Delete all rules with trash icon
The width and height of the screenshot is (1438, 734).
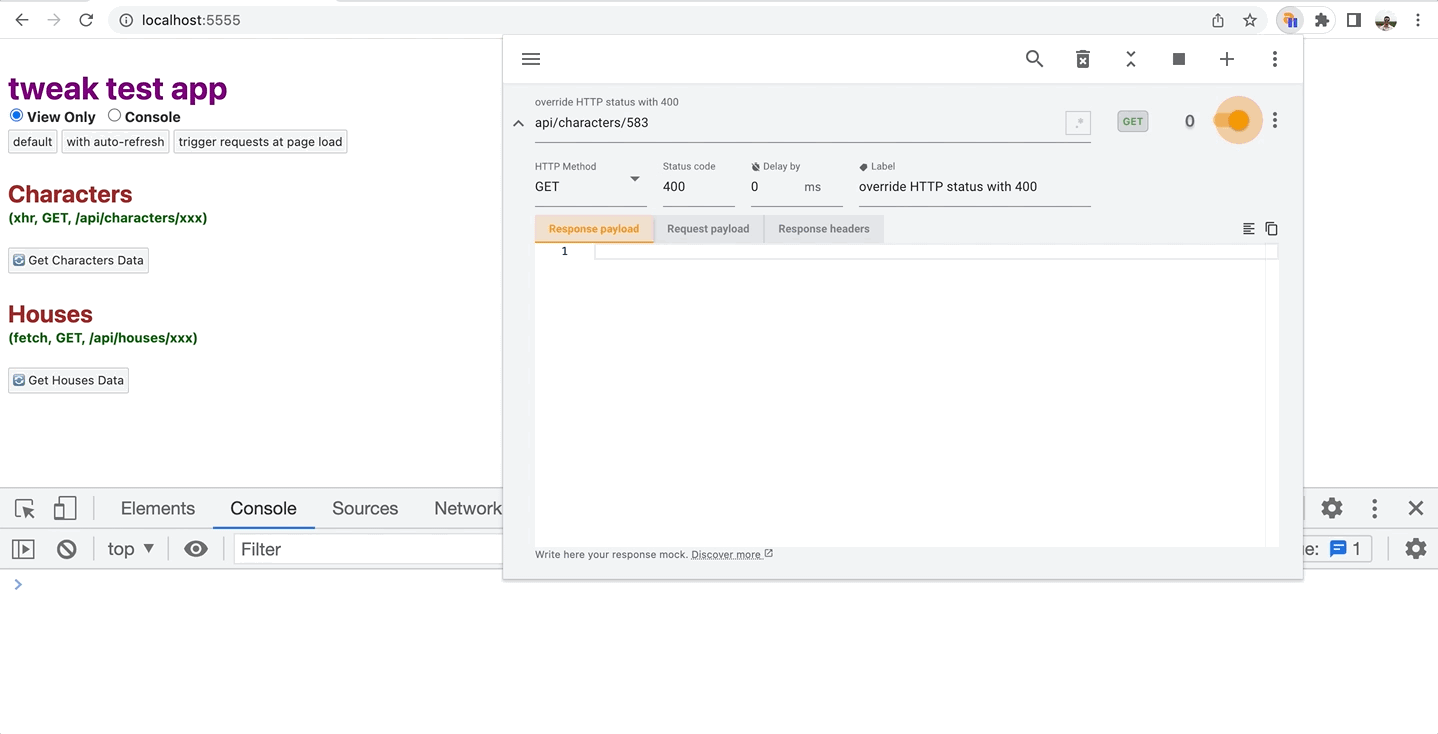(1082, 59)
